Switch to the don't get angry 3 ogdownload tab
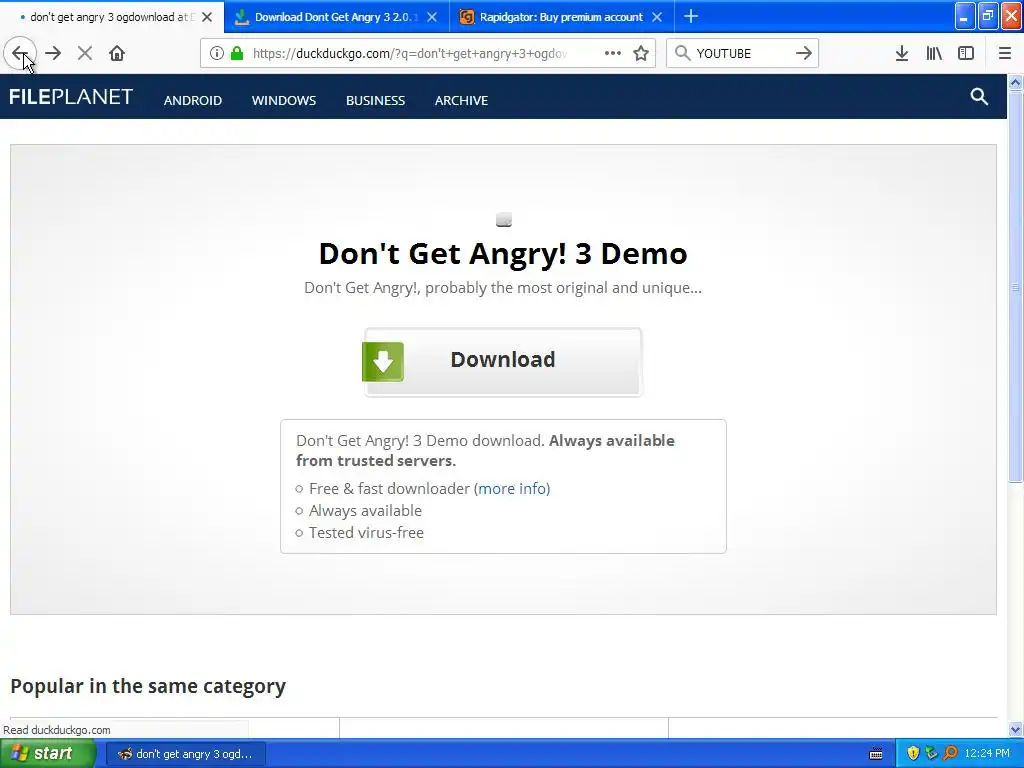 [111, 17]
